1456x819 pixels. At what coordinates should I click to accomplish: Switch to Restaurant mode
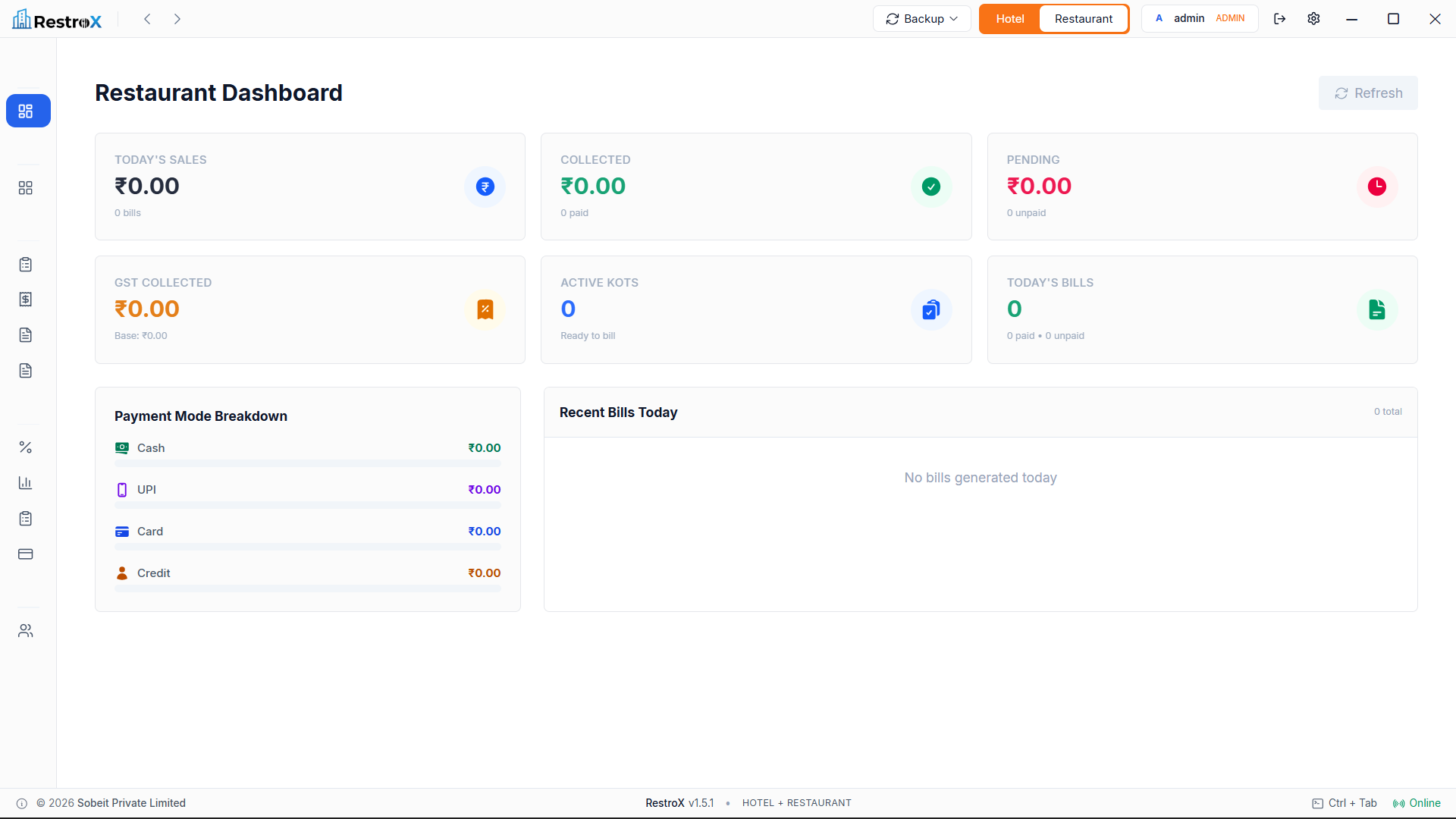click(x=1084, y=19)
